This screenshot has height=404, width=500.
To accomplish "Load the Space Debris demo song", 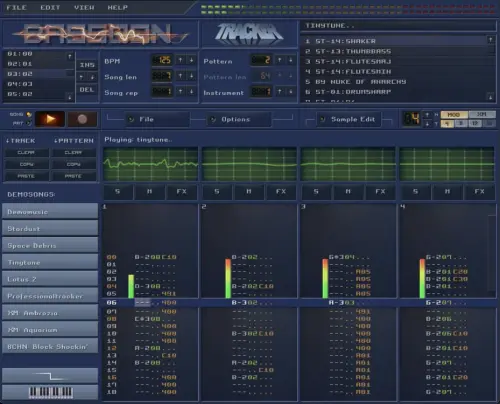I will point(50,245).
